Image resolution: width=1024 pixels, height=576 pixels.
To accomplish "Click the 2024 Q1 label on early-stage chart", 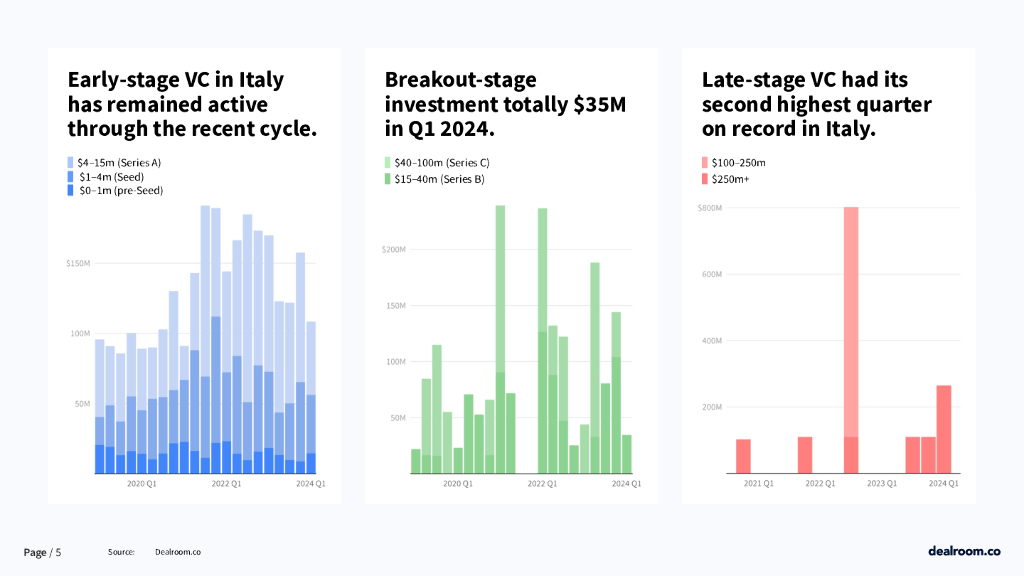I will 309,484.
